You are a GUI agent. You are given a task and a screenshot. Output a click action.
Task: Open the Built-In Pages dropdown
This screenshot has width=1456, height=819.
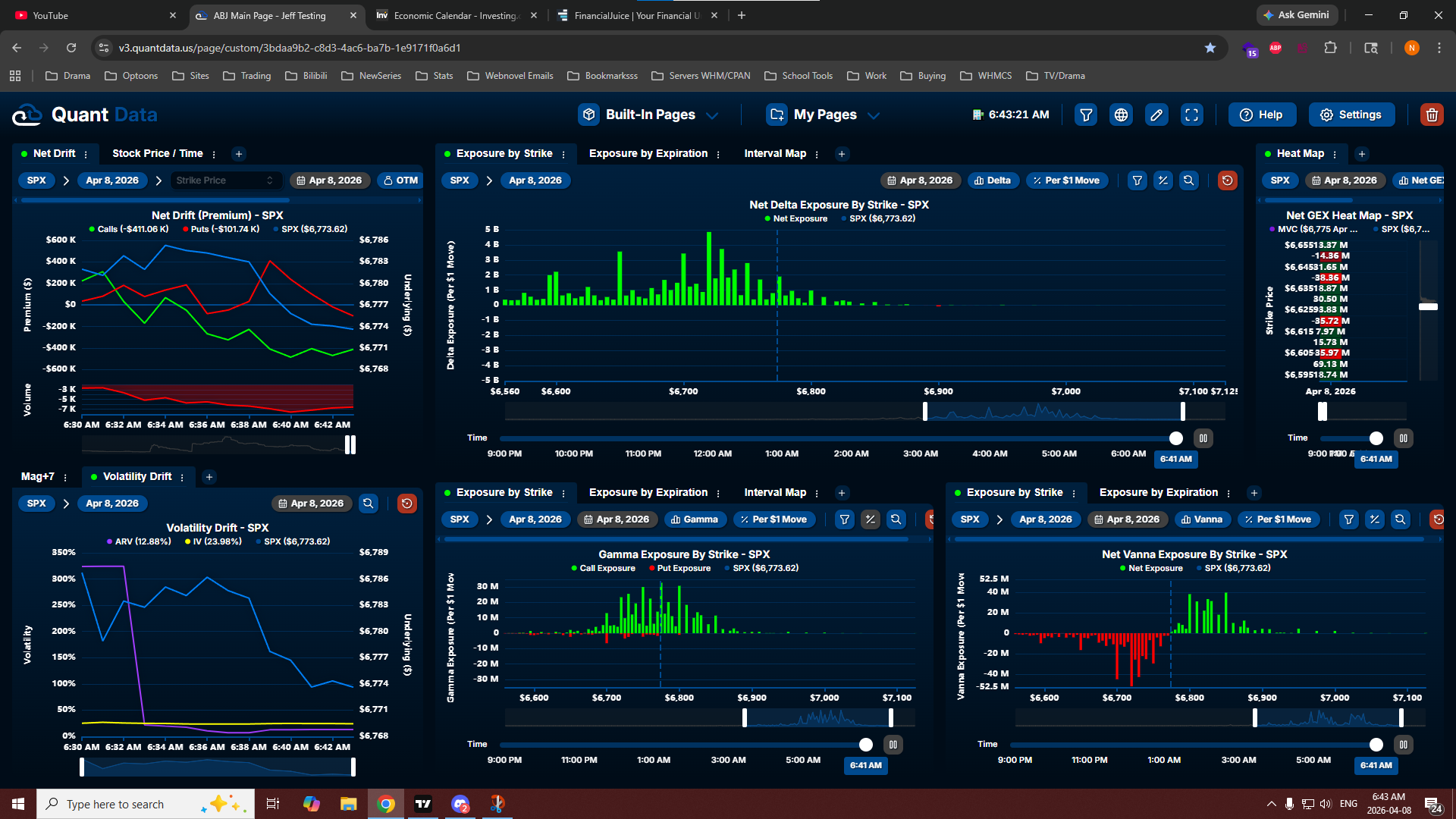point(649,115)
